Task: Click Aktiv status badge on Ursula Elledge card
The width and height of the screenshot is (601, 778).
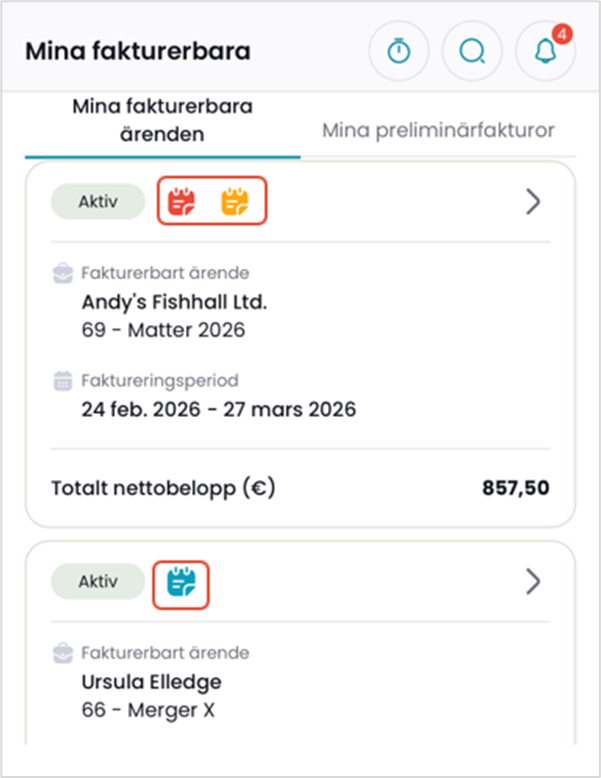Action: (98, 581)
